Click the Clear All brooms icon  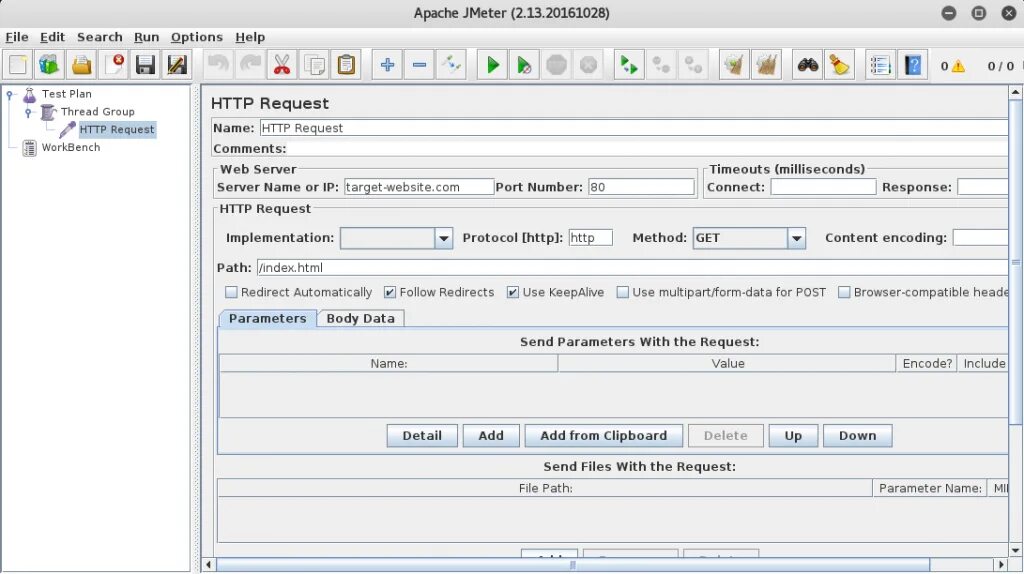tap(766, 65)
